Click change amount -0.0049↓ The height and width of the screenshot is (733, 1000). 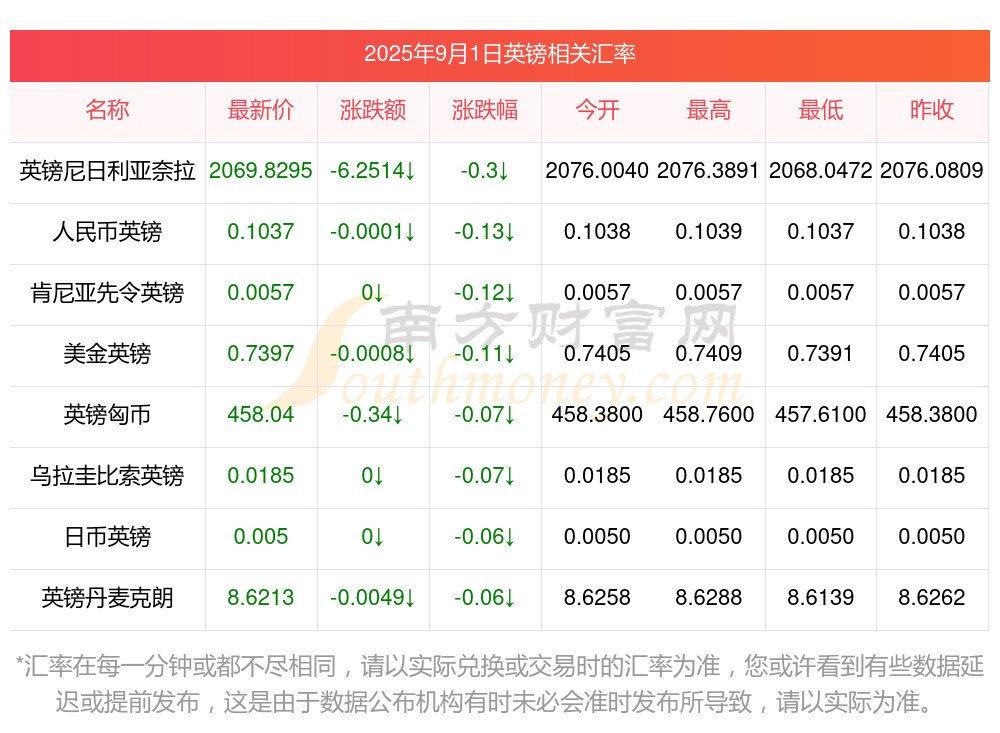pos(373,598)
